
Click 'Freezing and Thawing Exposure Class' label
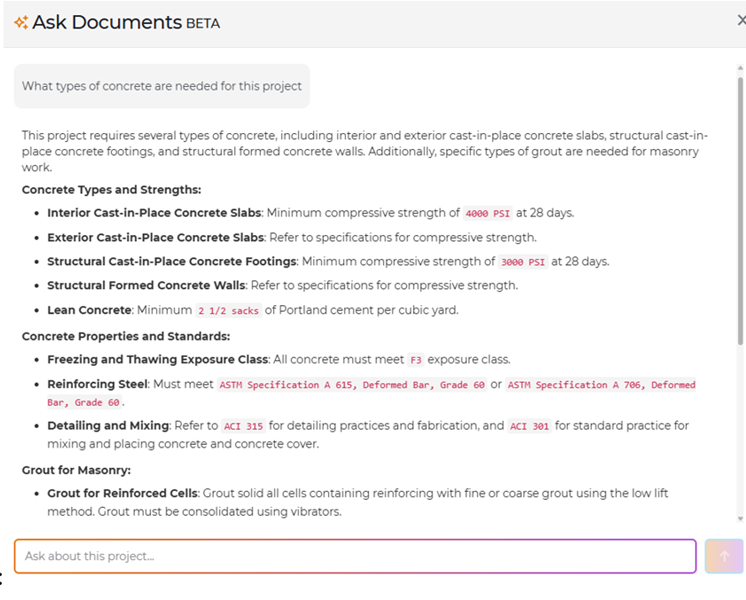[157, 359]
